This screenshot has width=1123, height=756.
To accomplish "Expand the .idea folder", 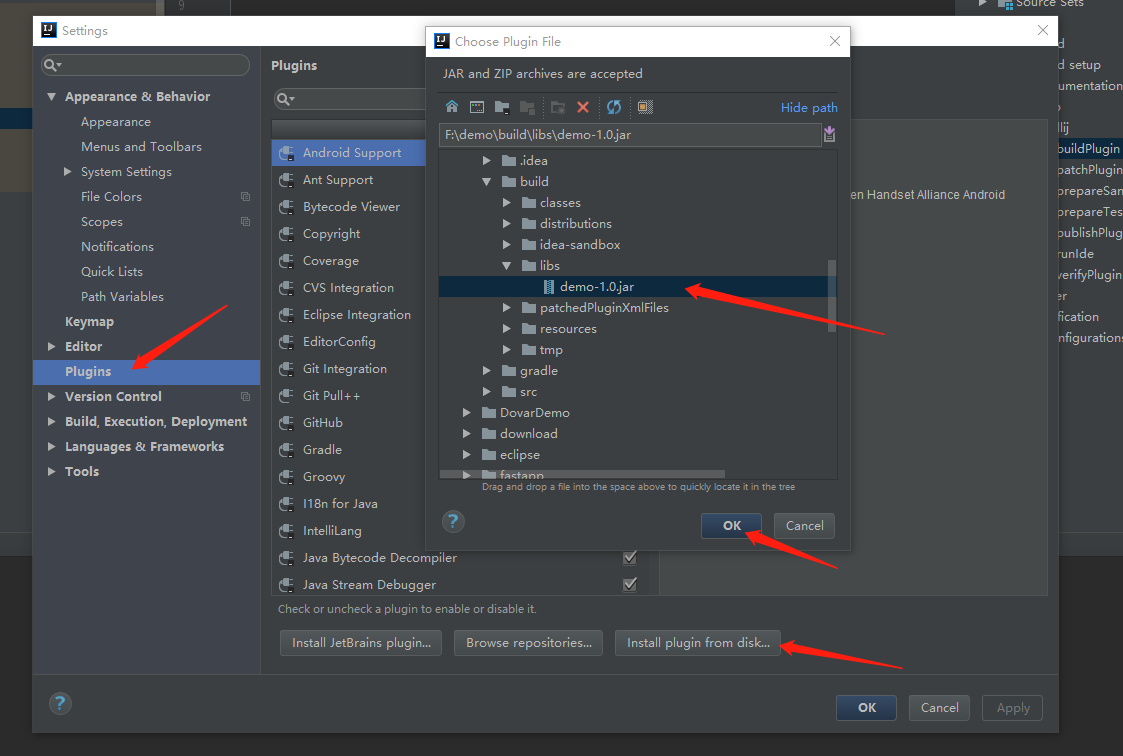I will click(486, 160).
